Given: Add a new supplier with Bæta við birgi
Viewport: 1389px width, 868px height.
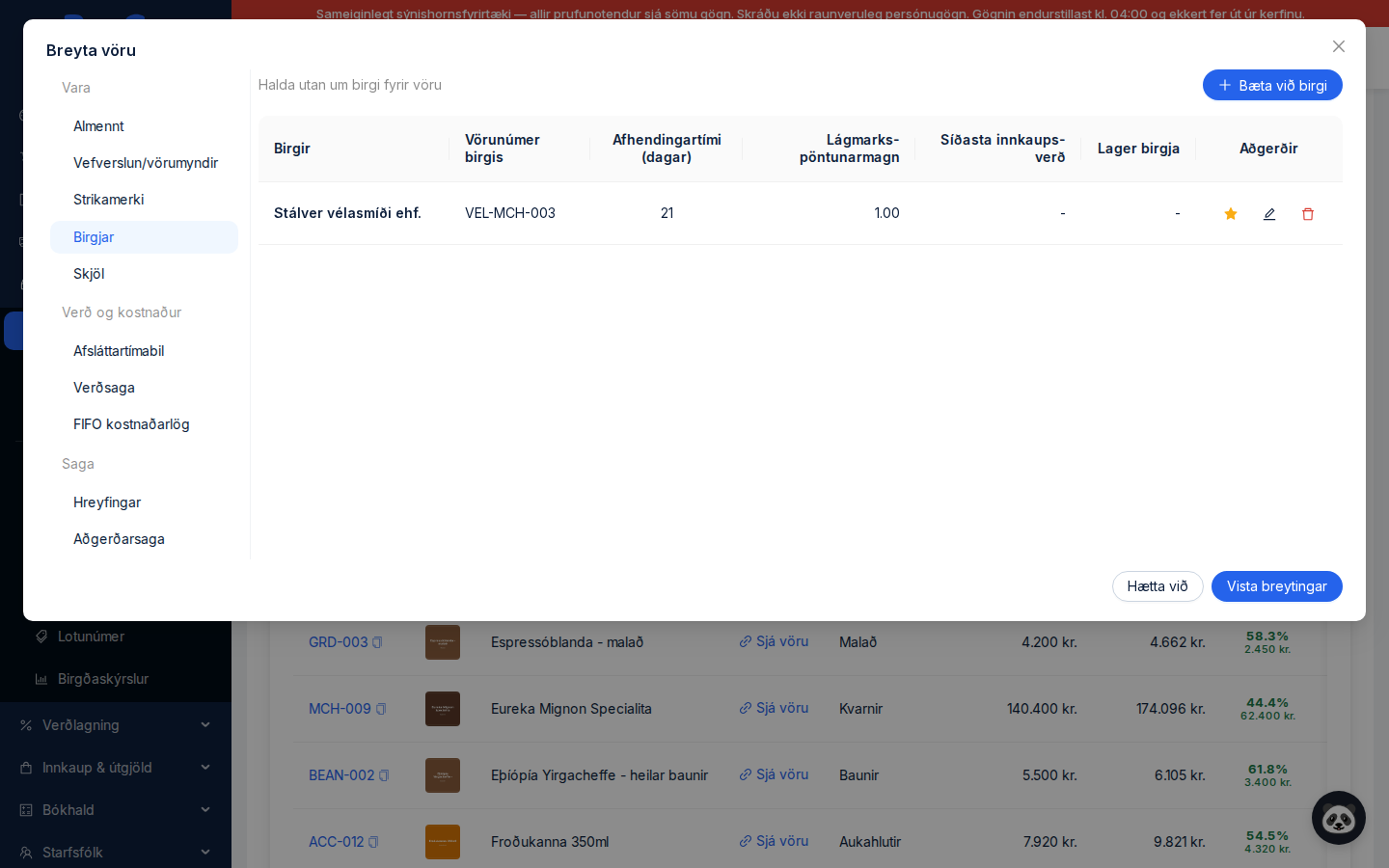Looking at the screenshot, I should (1272, 85).
